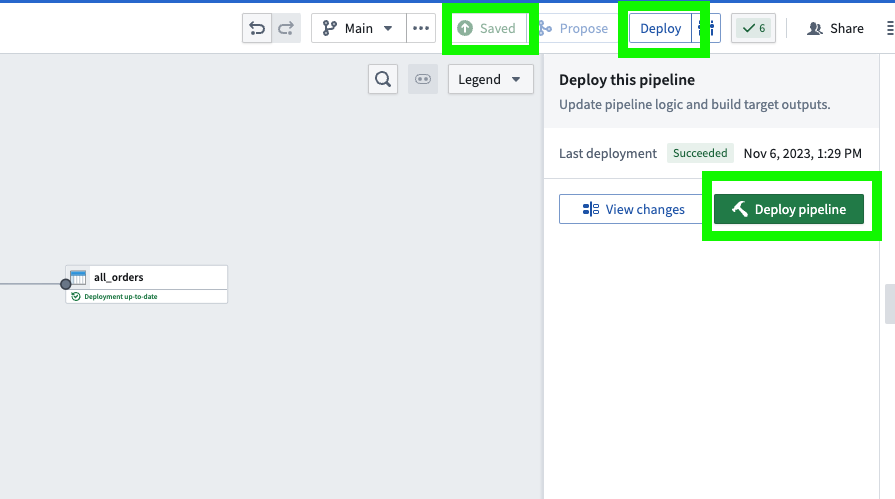895x499 pixels.
Task: Click the settings icon beside Deploy
Action: (713, 28)
